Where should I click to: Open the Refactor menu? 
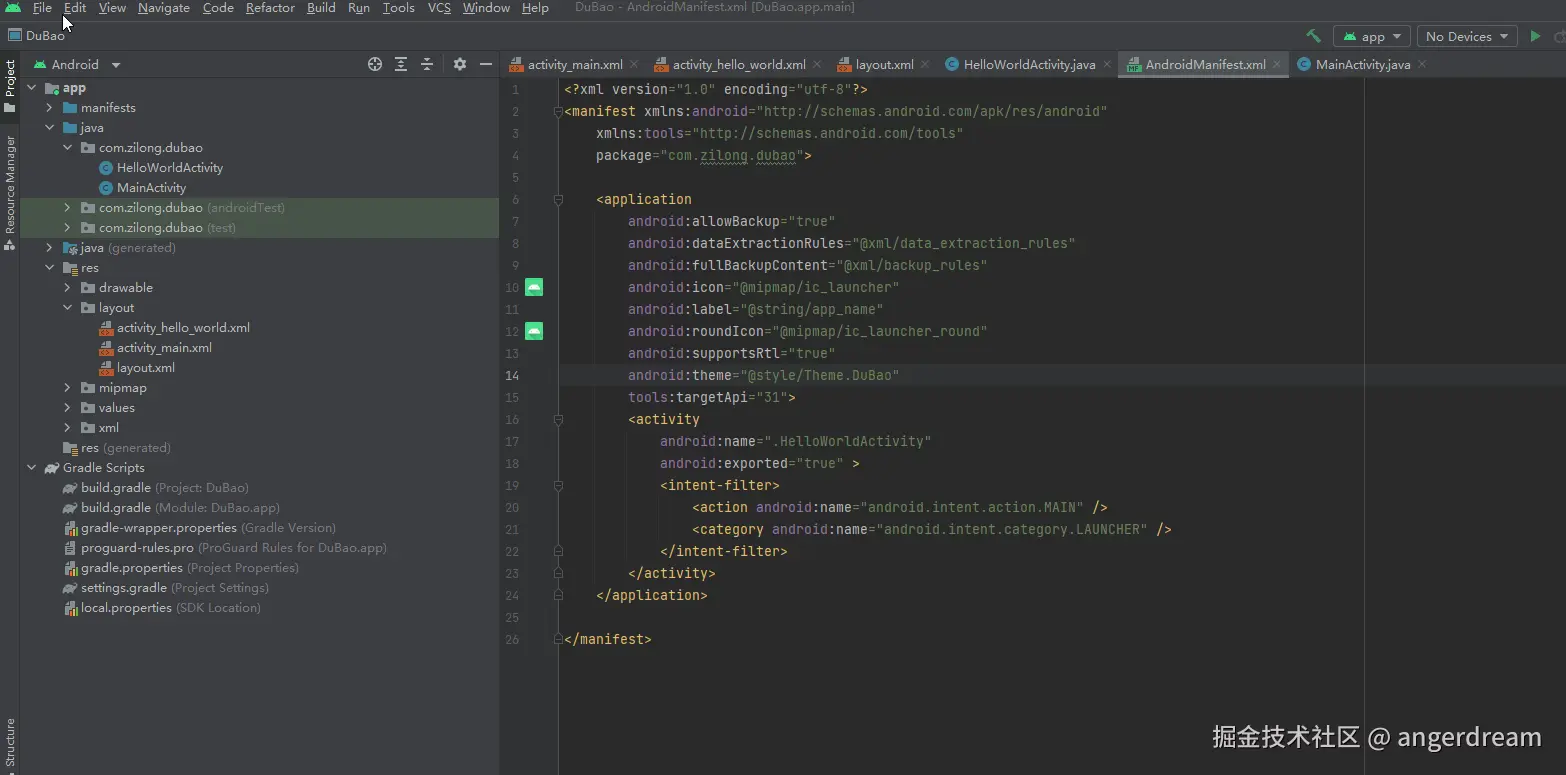(x=270, y=8)
